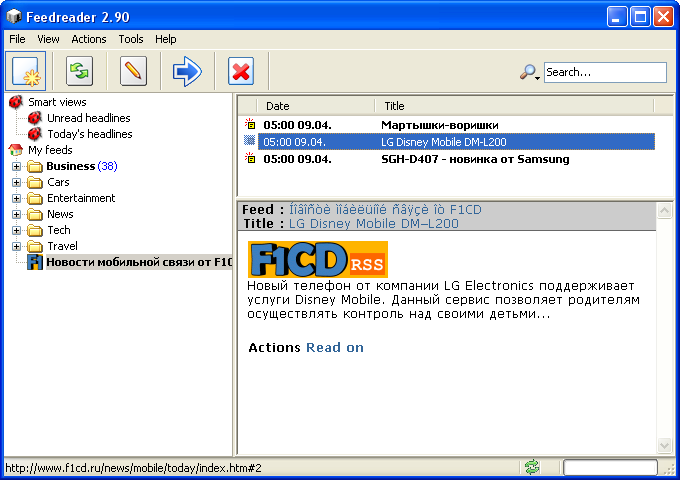Click the new feed toolbar icon

[26, 71]
